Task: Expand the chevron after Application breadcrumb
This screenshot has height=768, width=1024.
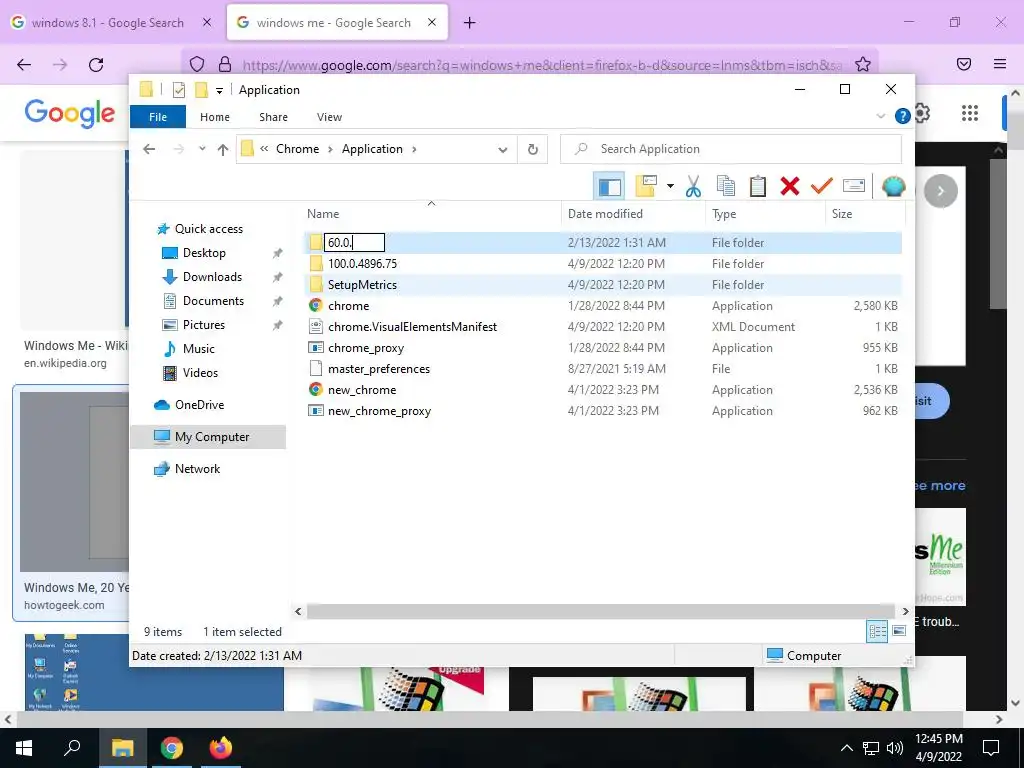Action: [x=414, y=149]
